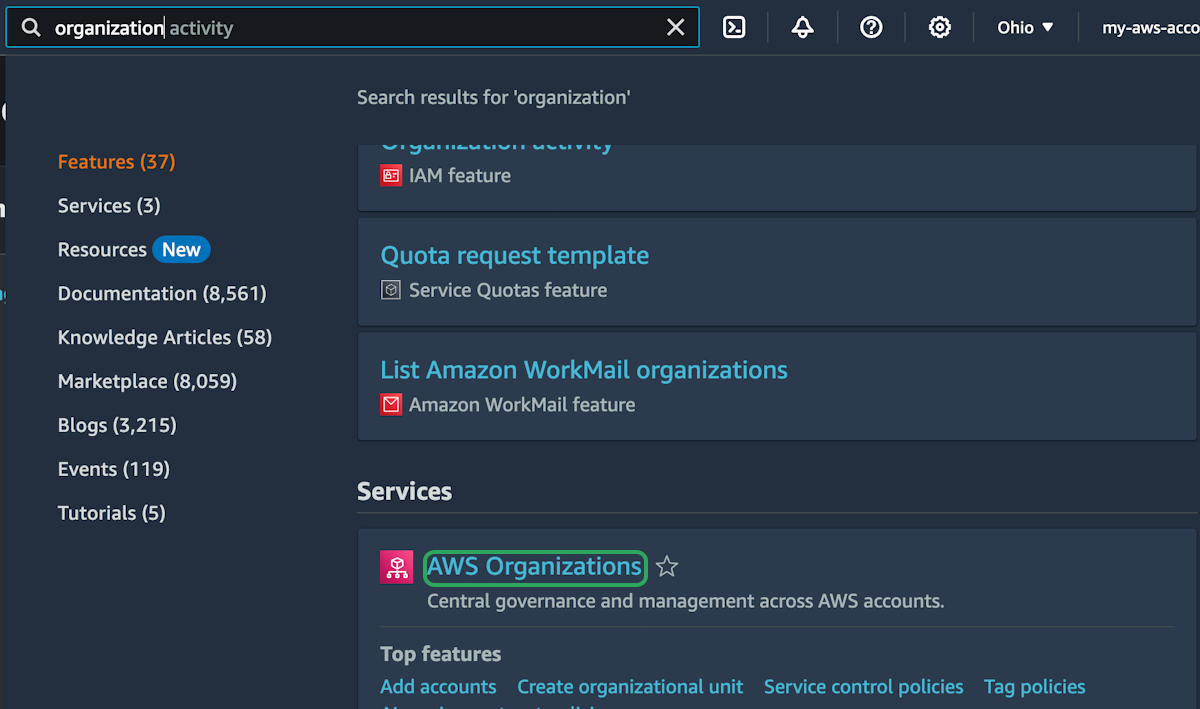Expand the Ohio region dropdown
The width and height of the screenshot is (1200, 709).
[1026, 28]
